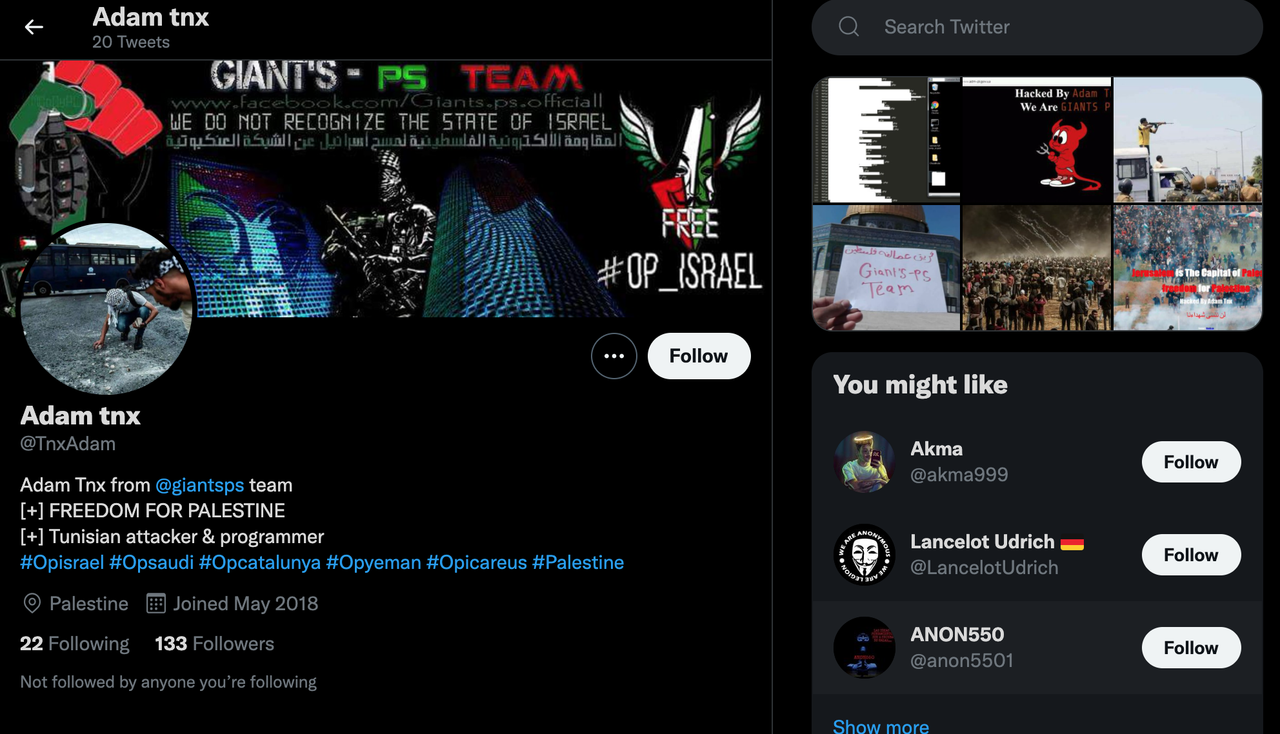This screenshot has height=734, width=1280.
Task: Open the #Palestine hashtag
Action: (x=578, y=562)
